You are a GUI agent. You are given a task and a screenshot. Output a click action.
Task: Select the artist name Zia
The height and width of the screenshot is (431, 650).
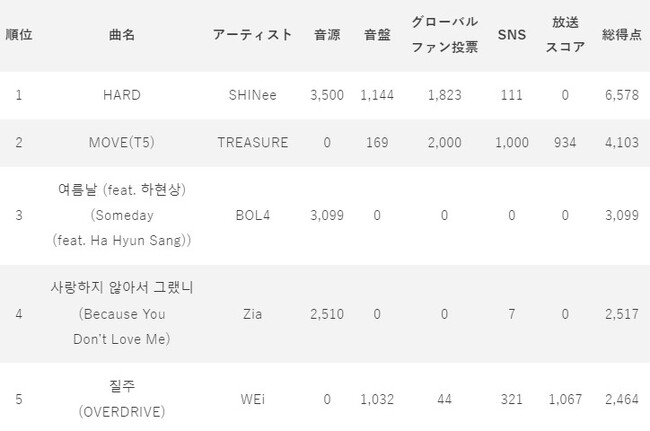(x=252, y=314)
